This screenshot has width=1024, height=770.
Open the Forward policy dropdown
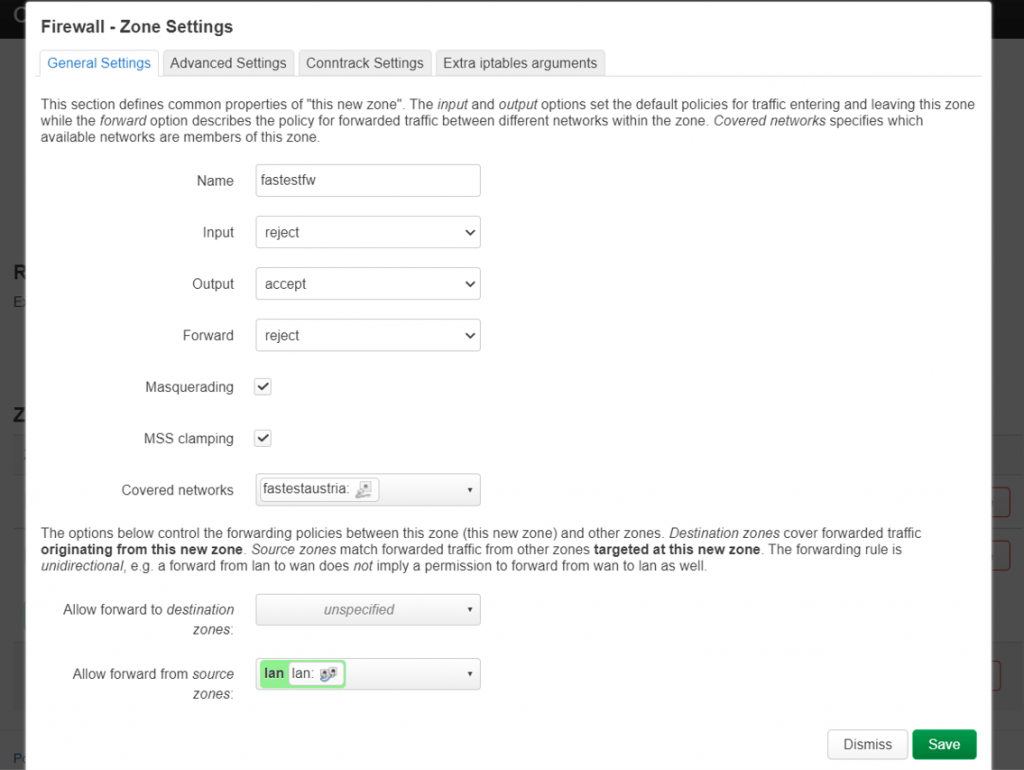(367, 335)
